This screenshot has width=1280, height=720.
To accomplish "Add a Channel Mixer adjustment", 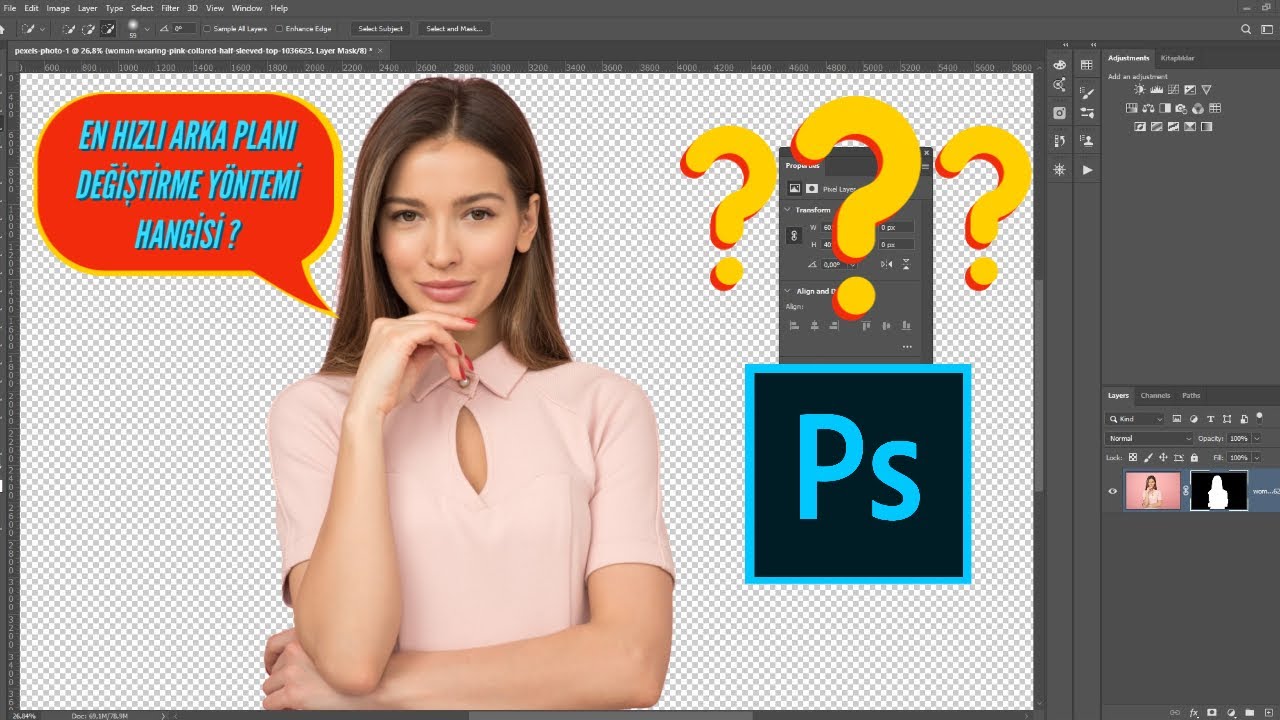I will pos(1198,108).
